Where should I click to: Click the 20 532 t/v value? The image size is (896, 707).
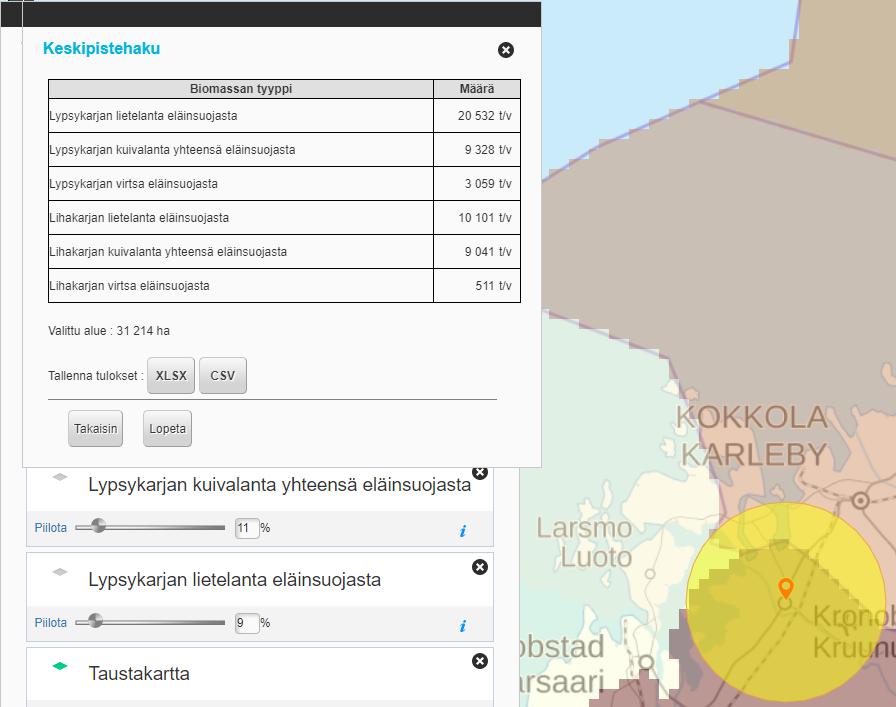(485, 115)
